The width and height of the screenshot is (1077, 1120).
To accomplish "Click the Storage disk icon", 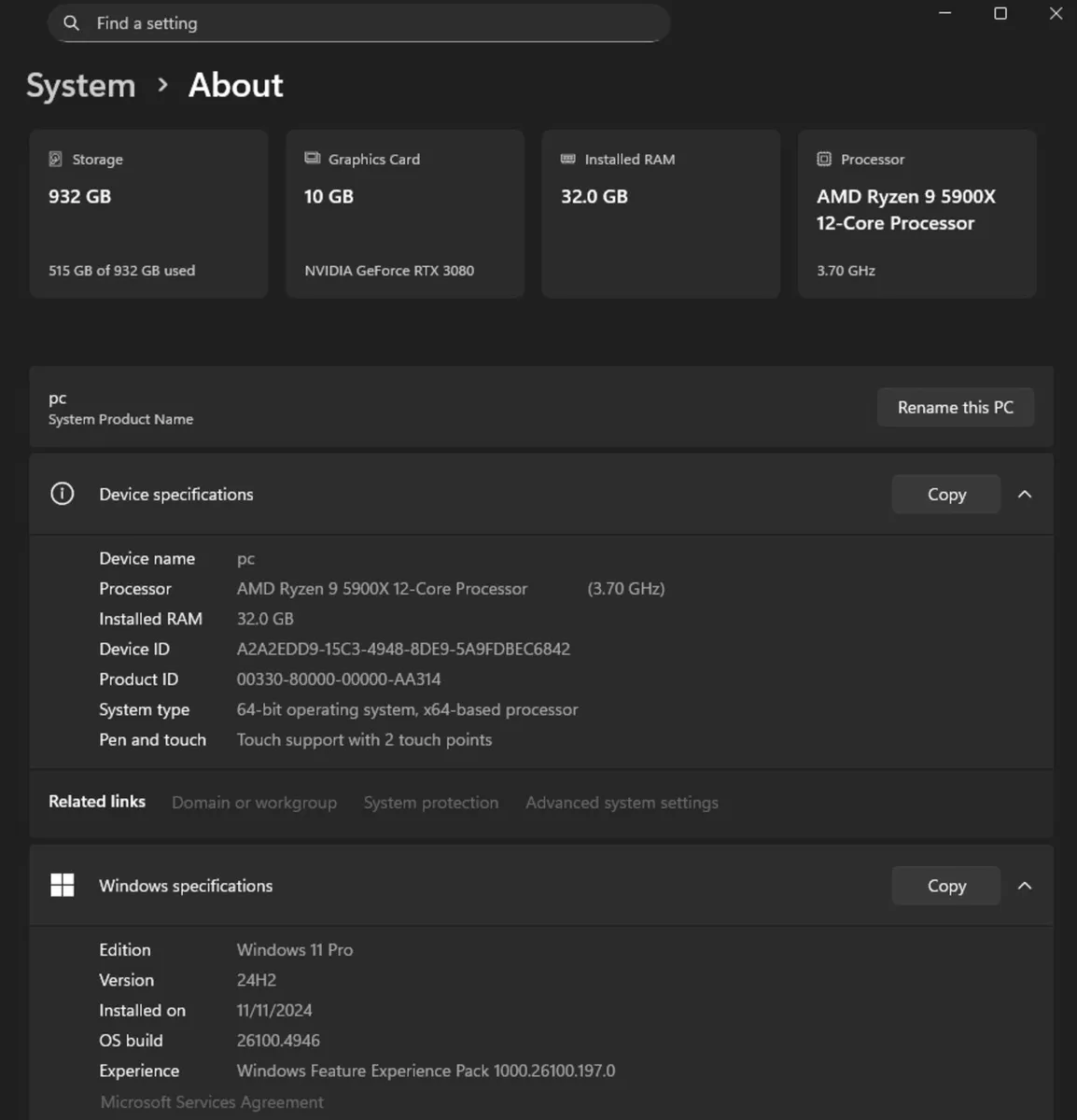I will tap(57, 159).
